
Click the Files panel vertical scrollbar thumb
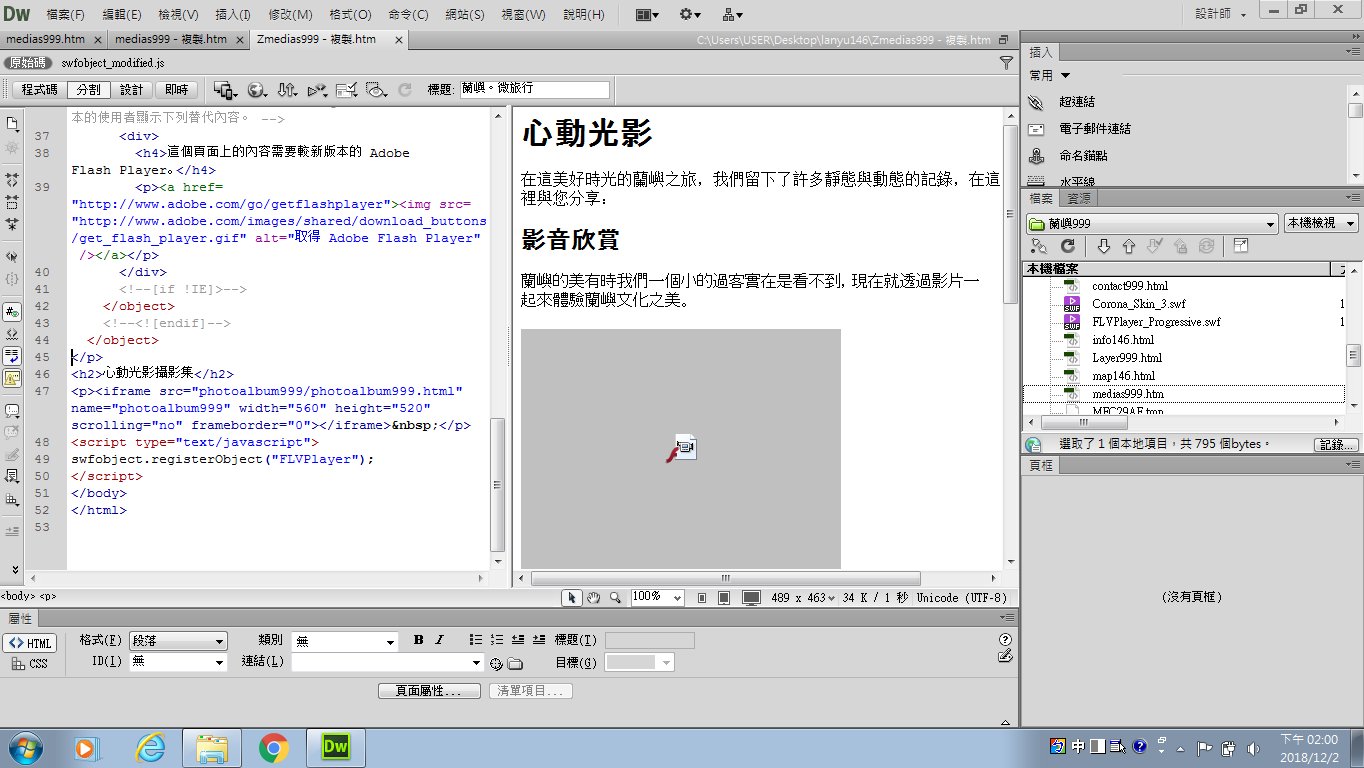tap(1354, 355)
